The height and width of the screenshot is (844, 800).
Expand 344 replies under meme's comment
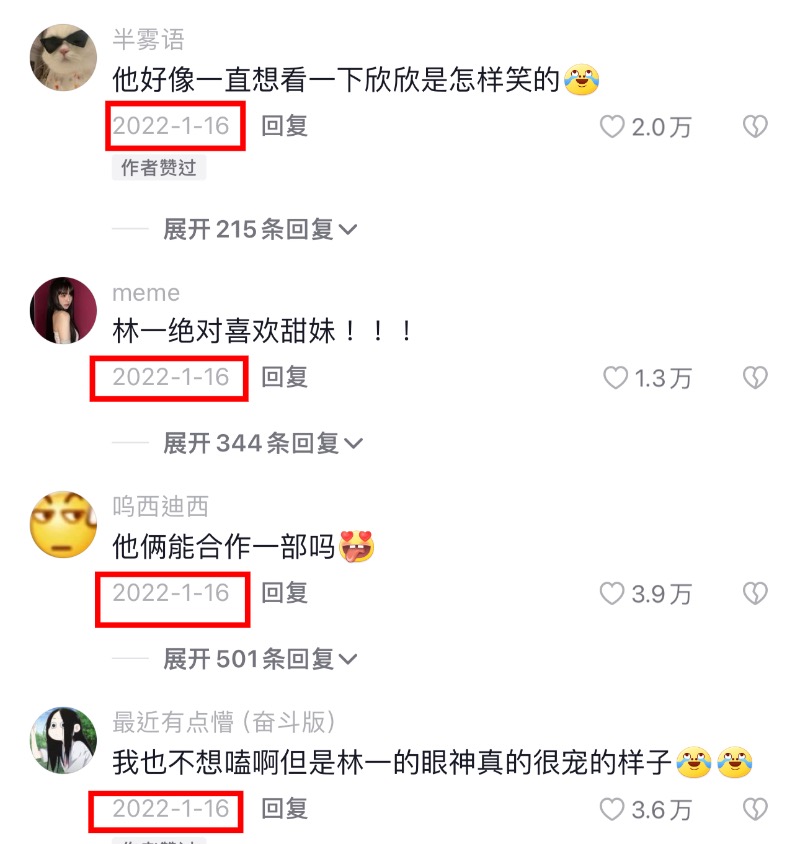(x=263, y=444)
